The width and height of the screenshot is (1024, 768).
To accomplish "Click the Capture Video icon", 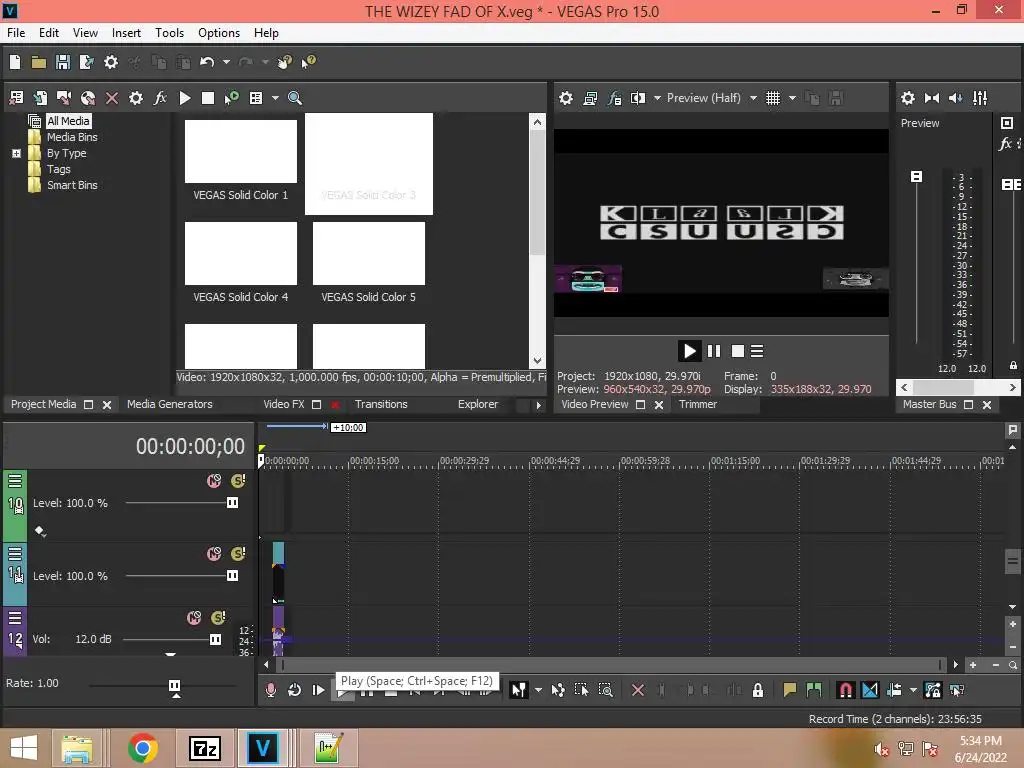I will pos(64,98).
